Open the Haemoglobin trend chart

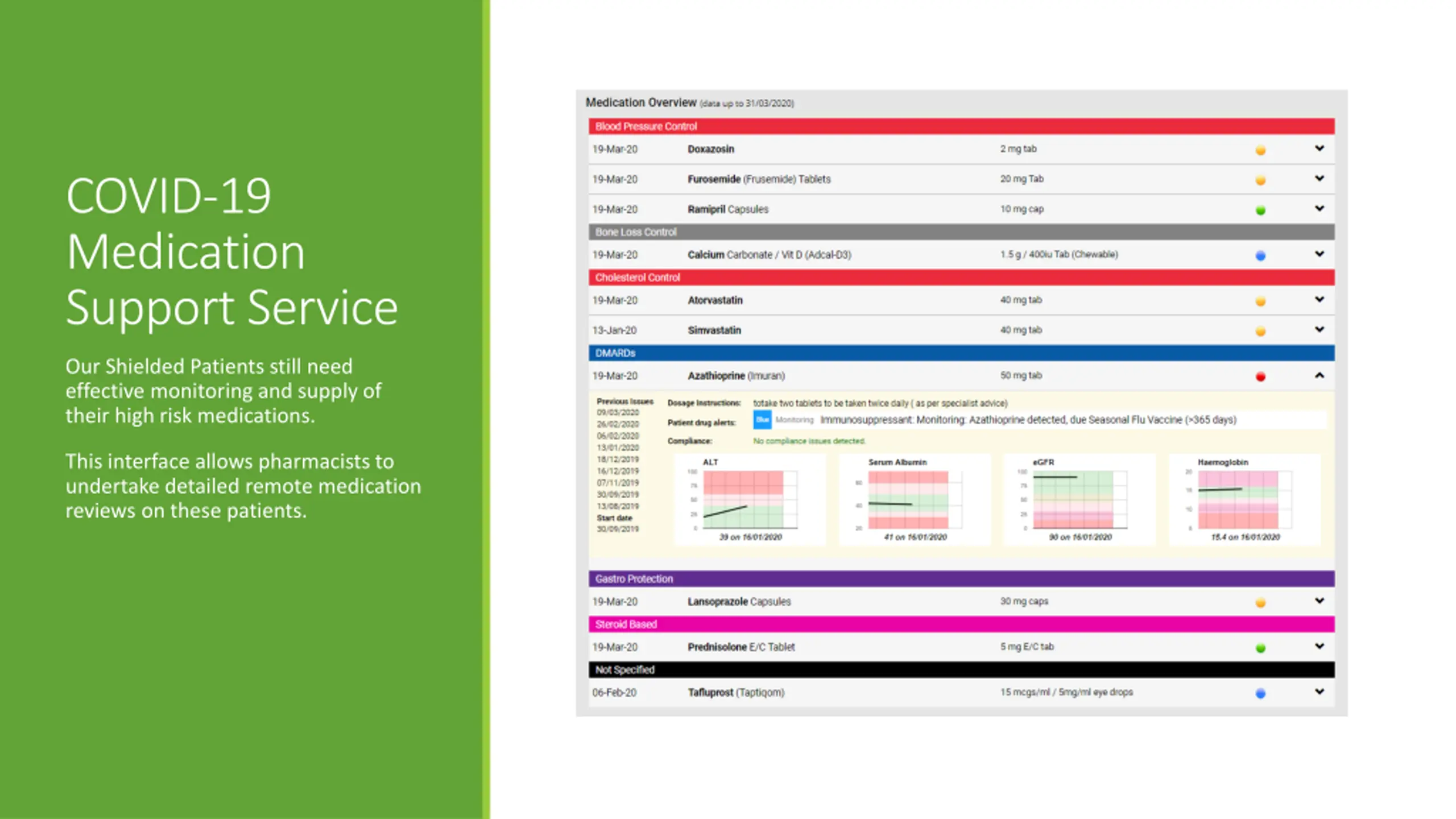(1244, 500)
